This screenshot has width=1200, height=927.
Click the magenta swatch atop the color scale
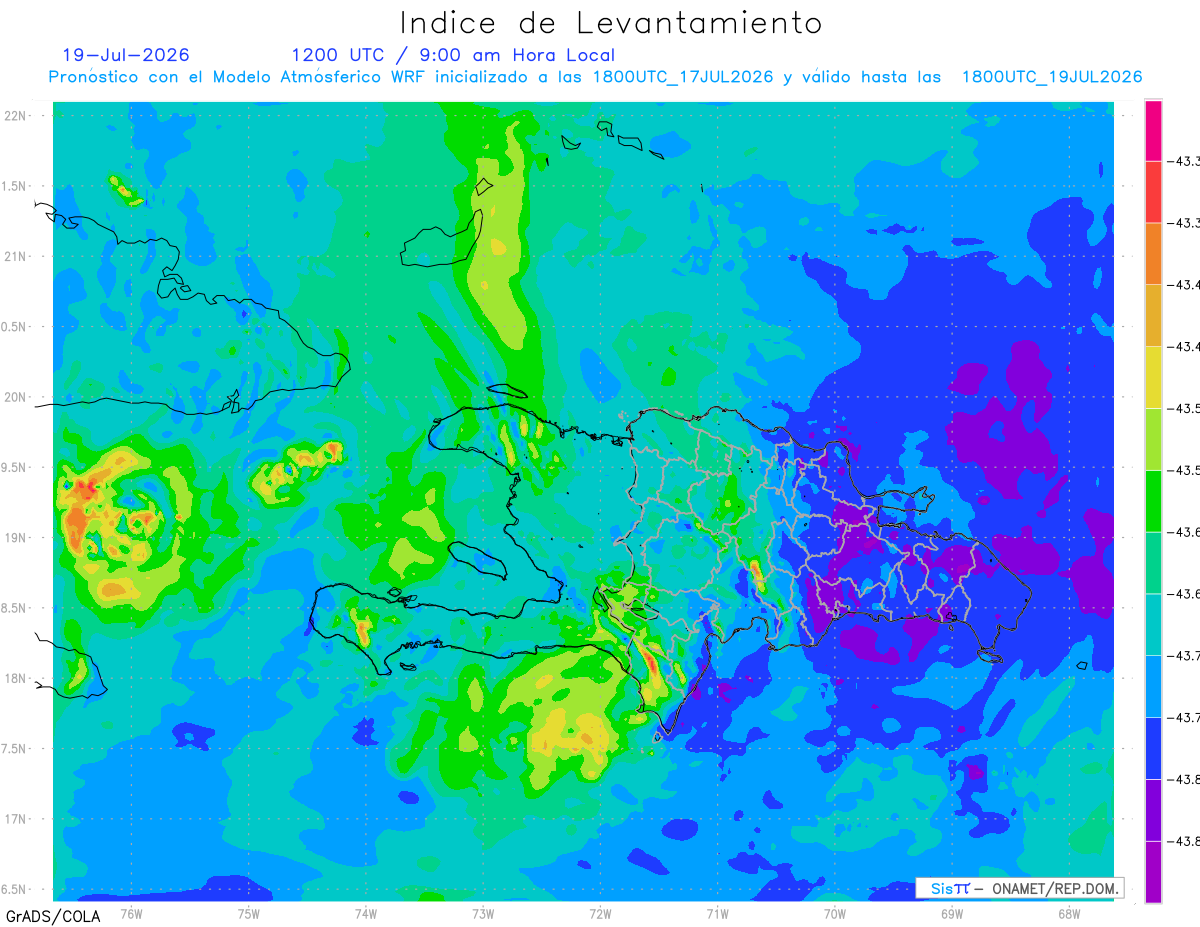pyautogui.click(x=1153, y=130)
